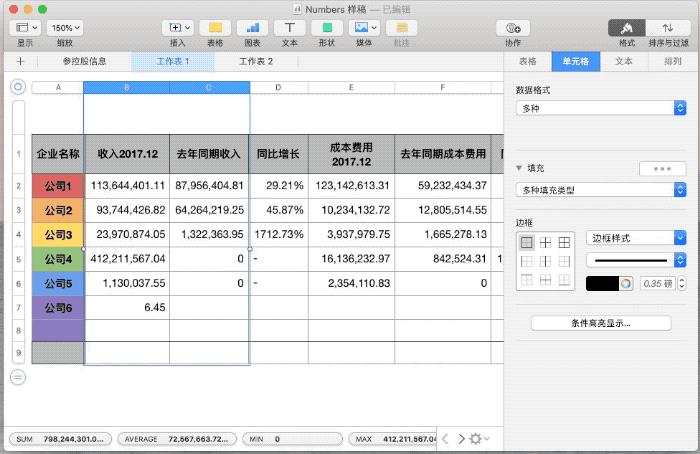This screenshot has height=454, width=700.
Task: Switch to the 参控股信息 sheet tab
Action: (84, 61)
